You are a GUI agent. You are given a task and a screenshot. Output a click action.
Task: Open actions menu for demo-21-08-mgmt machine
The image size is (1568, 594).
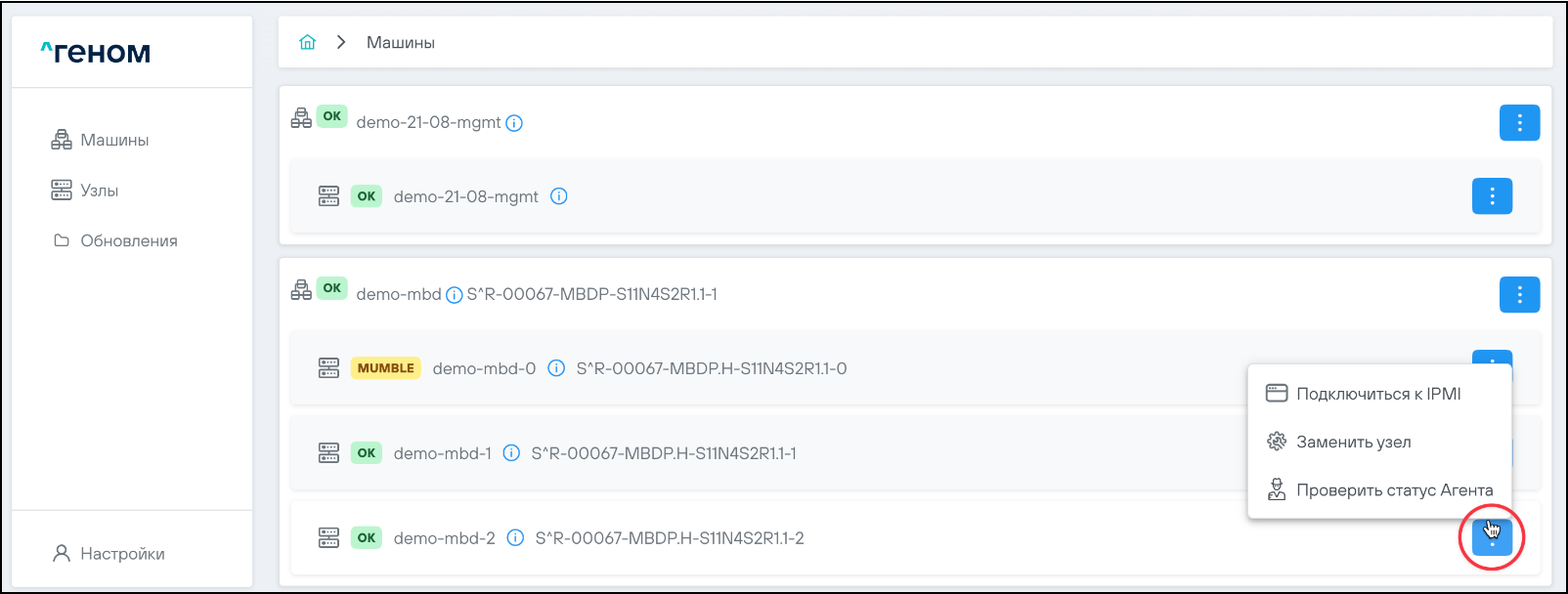(x=1519, y=123)
